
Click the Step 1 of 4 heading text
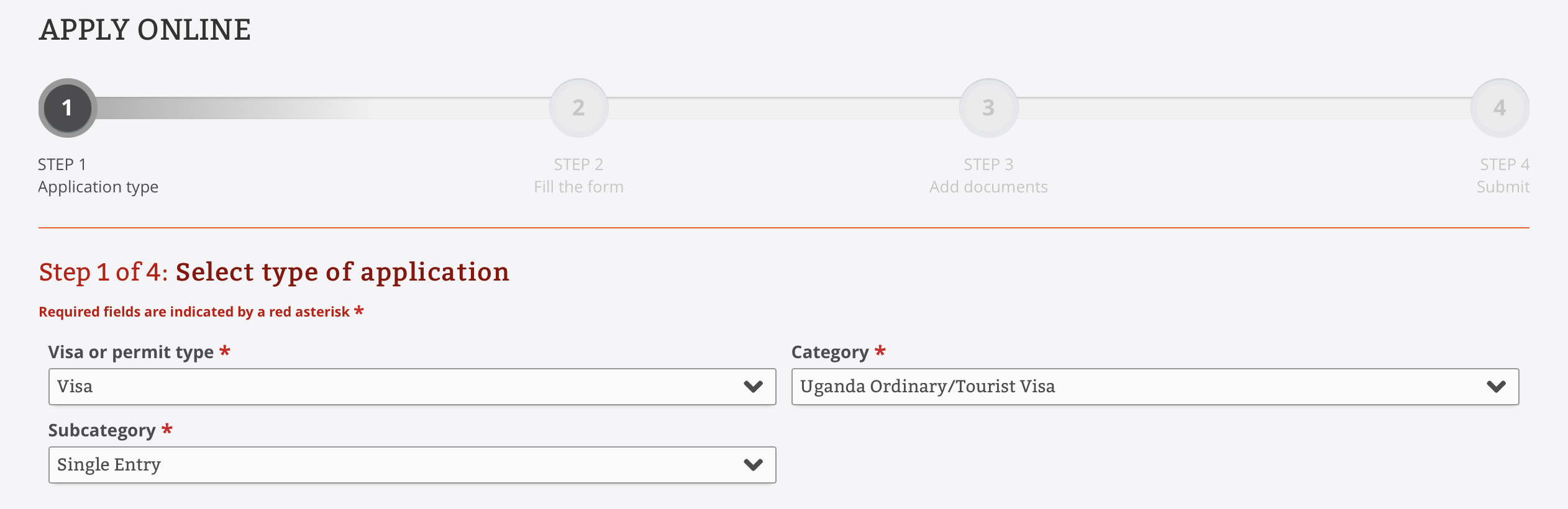point(273,271)
